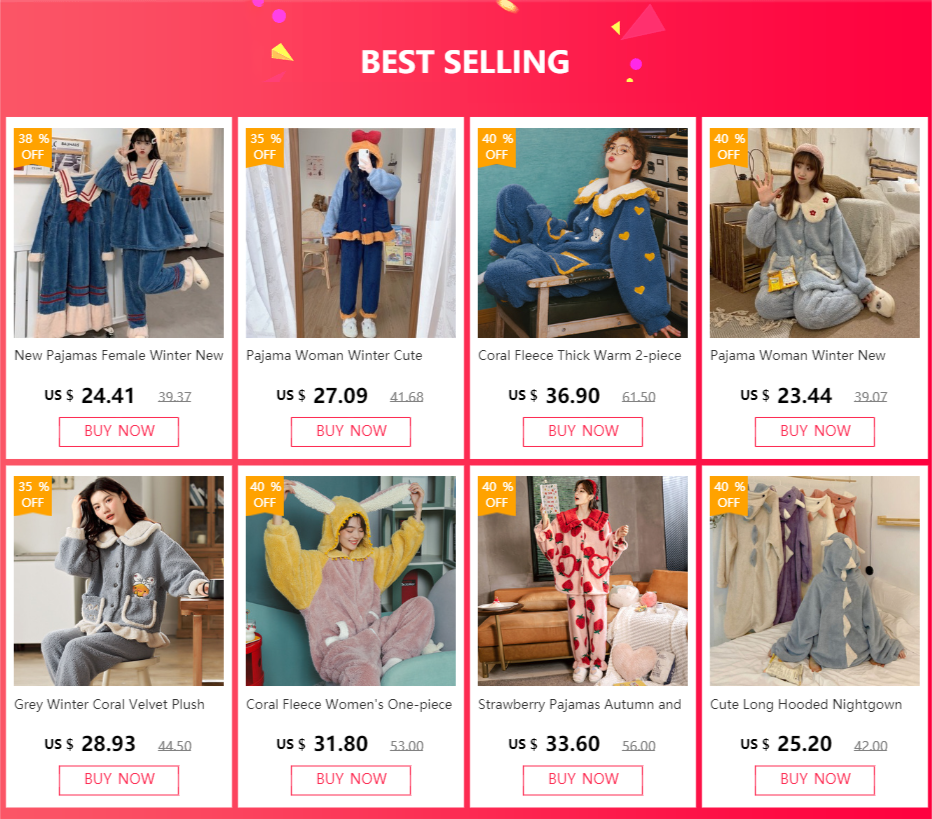The image size is (932, 819).
Task: Click BUY NOW for Cute Long Hooded Nightgown
Action: [815, 780]
